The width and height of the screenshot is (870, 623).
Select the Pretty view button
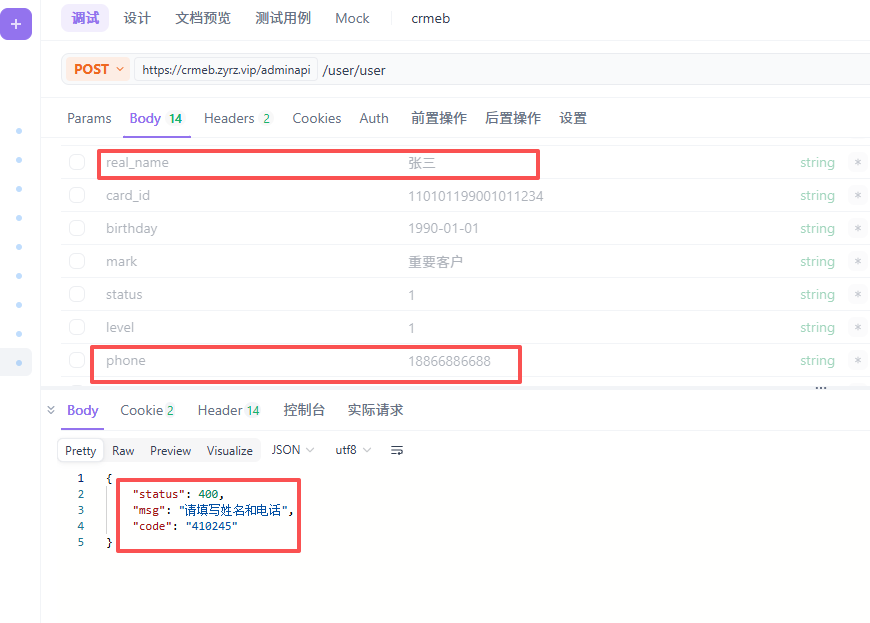pos(80,450)
